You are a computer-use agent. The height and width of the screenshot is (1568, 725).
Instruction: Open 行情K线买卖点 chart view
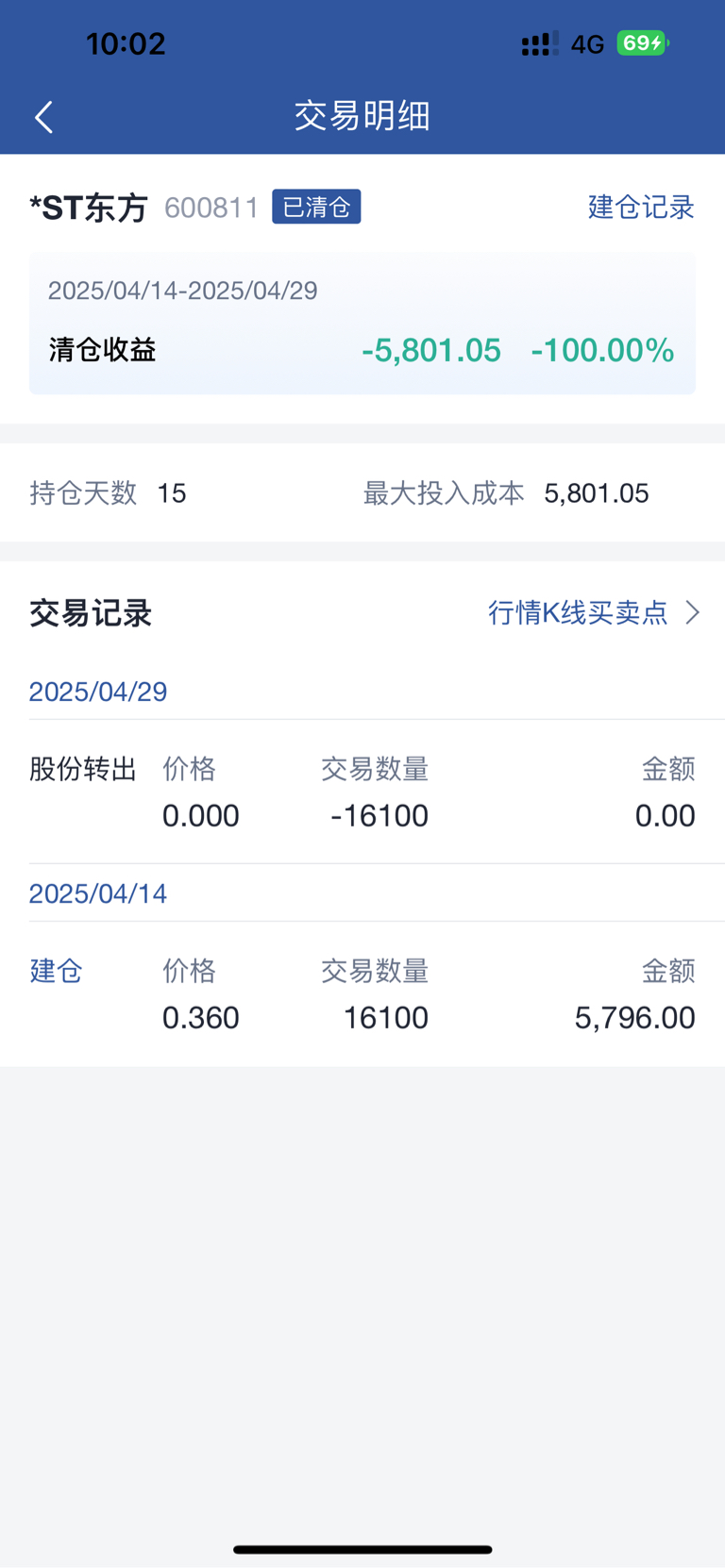(x=578, y=612)
